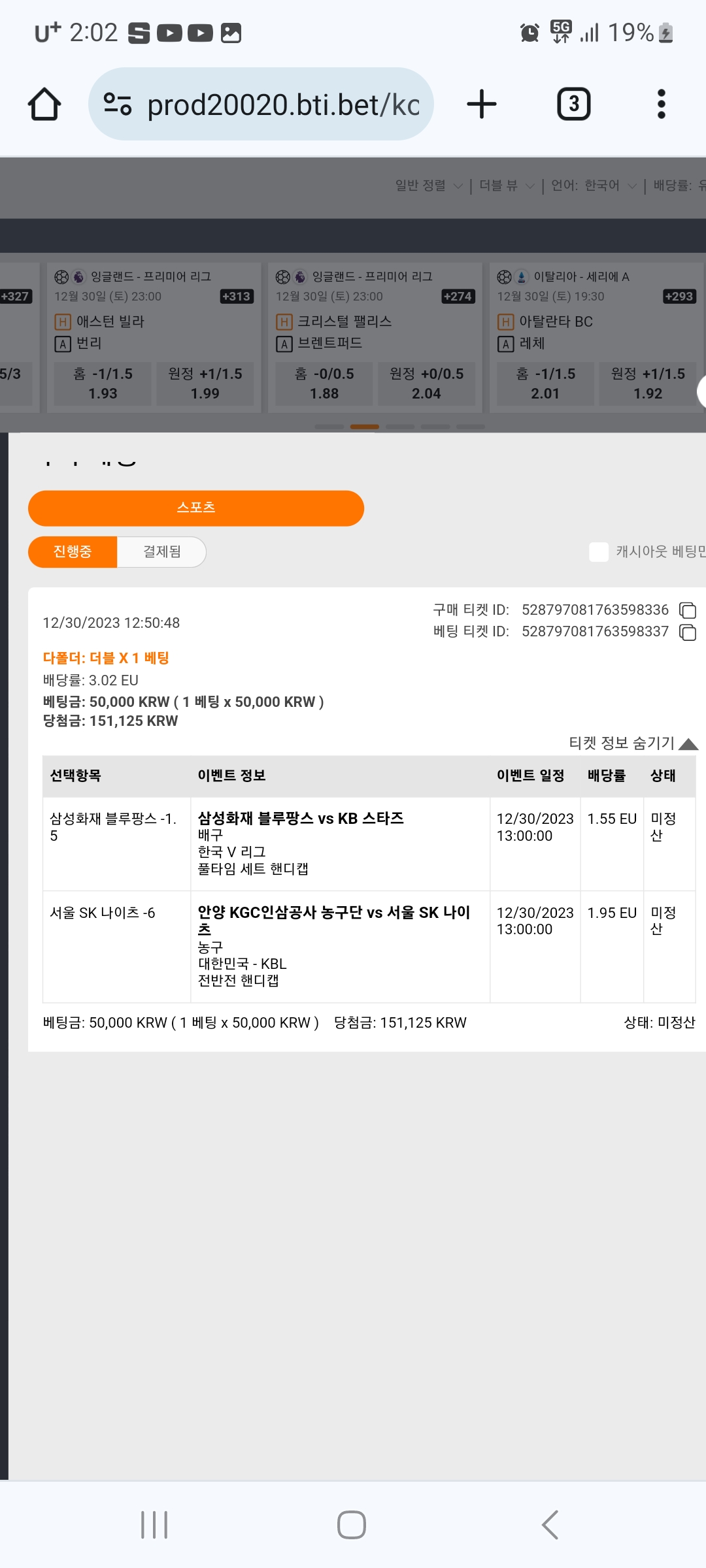Select Burnley away +1/1.5 odds 1.99
The image size is (706, 1568).
205,384
